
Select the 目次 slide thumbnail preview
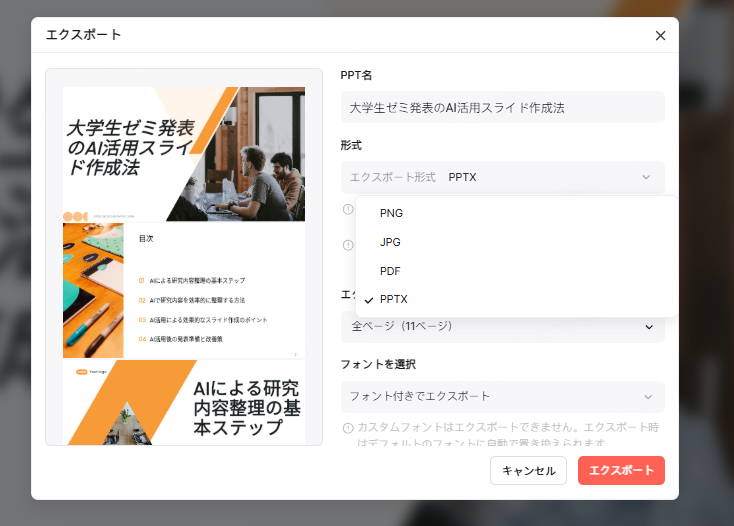tap(184, 291)
